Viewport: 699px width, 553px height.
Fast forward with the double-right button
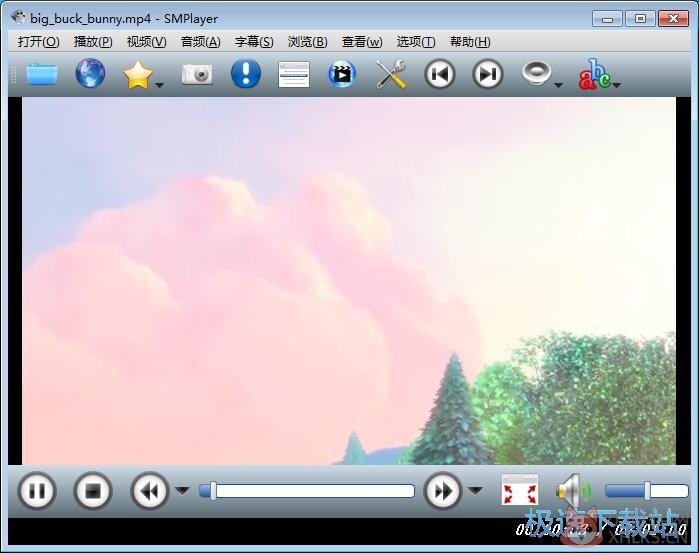[x=443, y=491]
